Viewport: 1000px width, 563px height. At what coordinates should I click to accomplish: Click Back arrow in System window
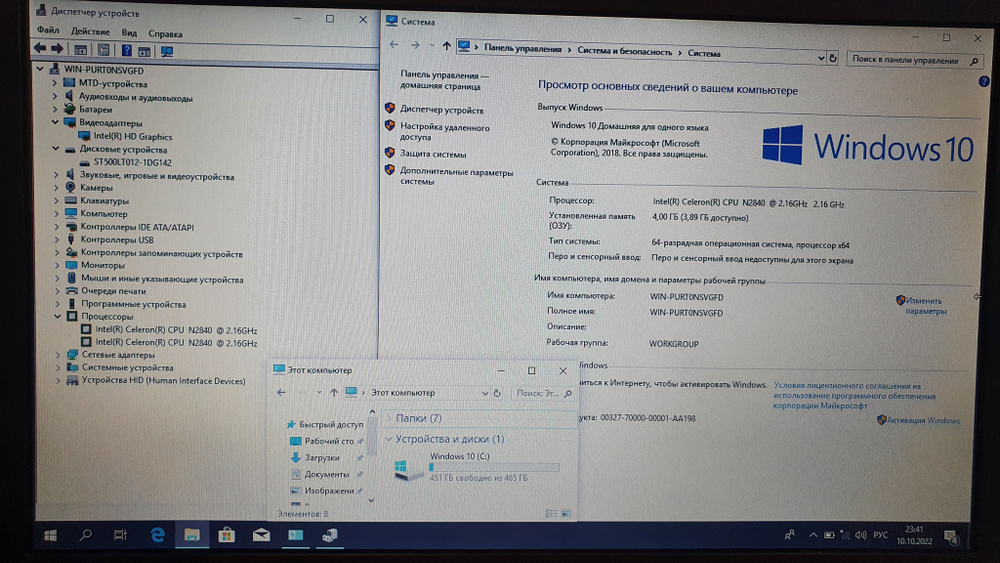click(393, 44)
